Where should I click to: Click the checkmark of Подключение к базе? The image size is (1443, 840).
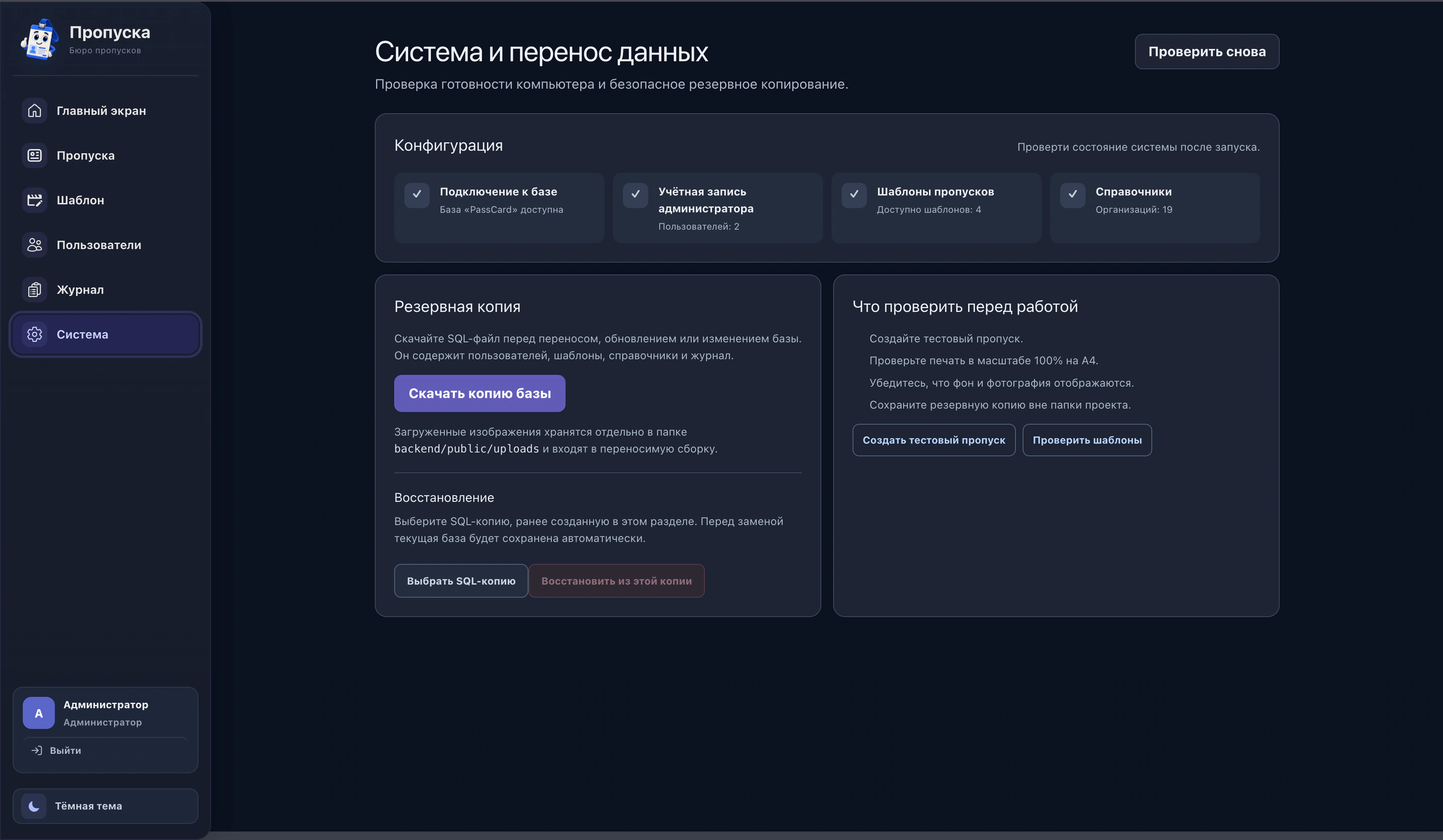(x=417, y=195)
